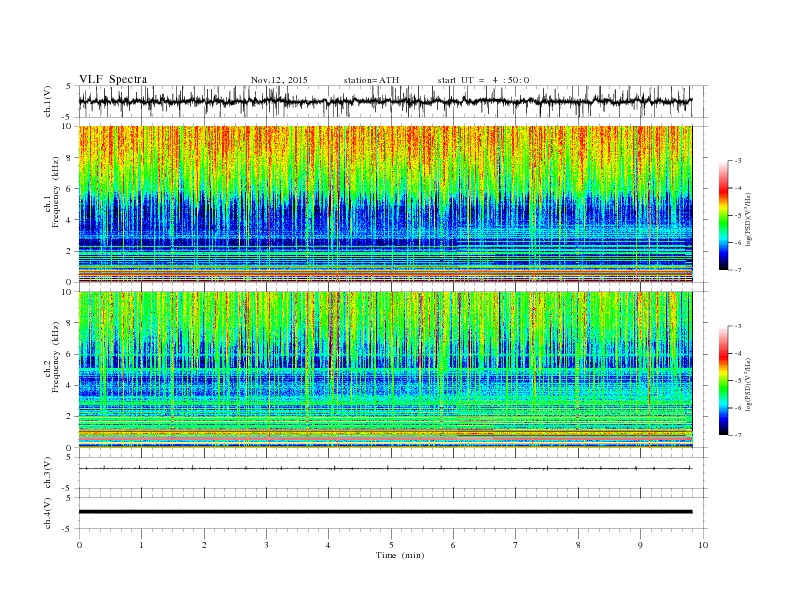
Task: Click the 'station=ATH' label
Action: [x=371, y=80]
